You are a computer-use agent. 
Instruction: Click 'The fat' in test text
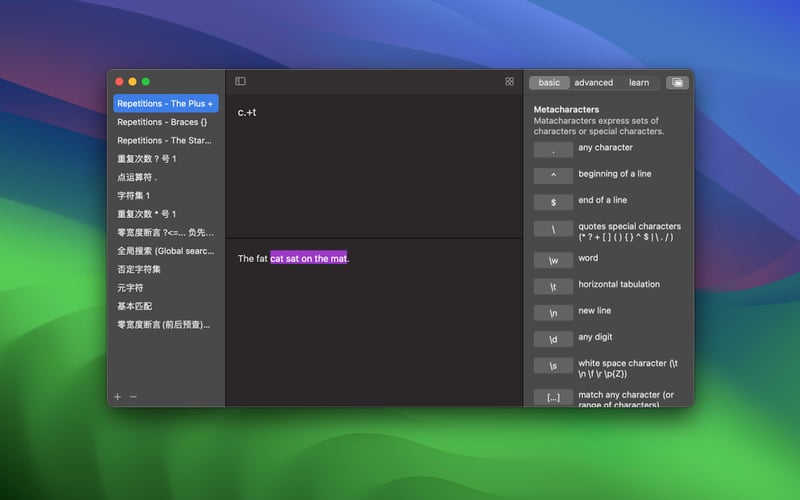click(x=253, y=259)
